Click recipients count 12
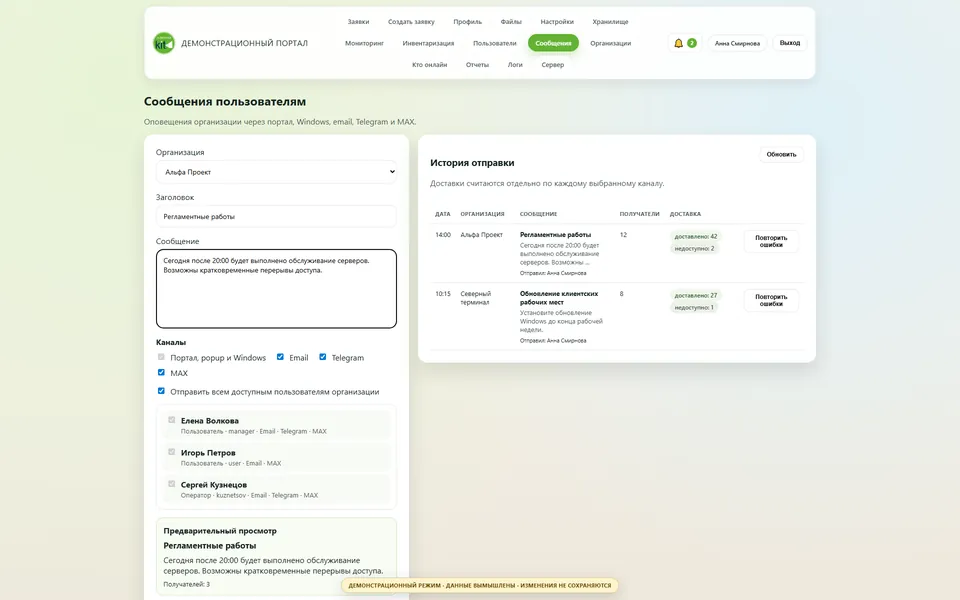The height and width of the screenshot is (600, 960). click(x=623, y=234)
